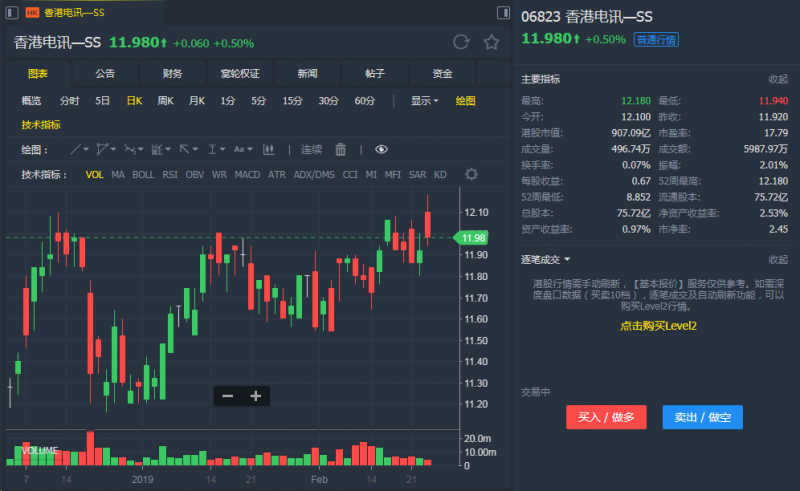Viewport: 800px width, 491px height.
Task: Collapse 逐笔成交 section via 收起
Action: coord(778,260)
